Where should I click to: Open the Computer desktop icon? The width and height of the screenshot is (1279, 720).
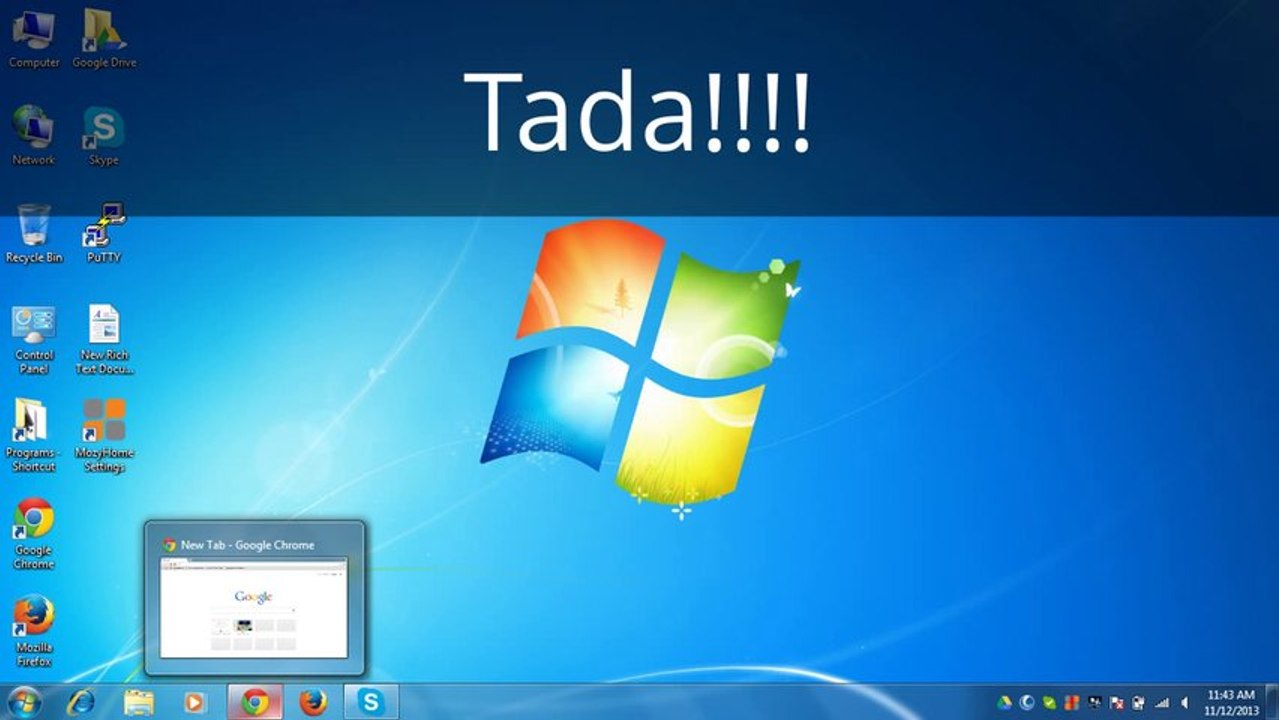[x=34, y=38]
